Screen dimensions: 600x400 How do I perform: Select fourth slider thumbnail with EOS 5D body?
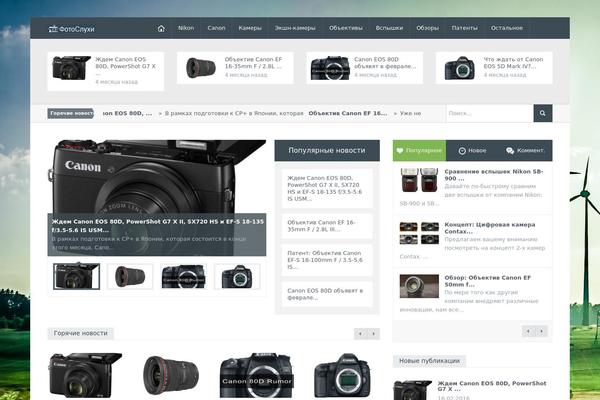(x=237, y=276)
